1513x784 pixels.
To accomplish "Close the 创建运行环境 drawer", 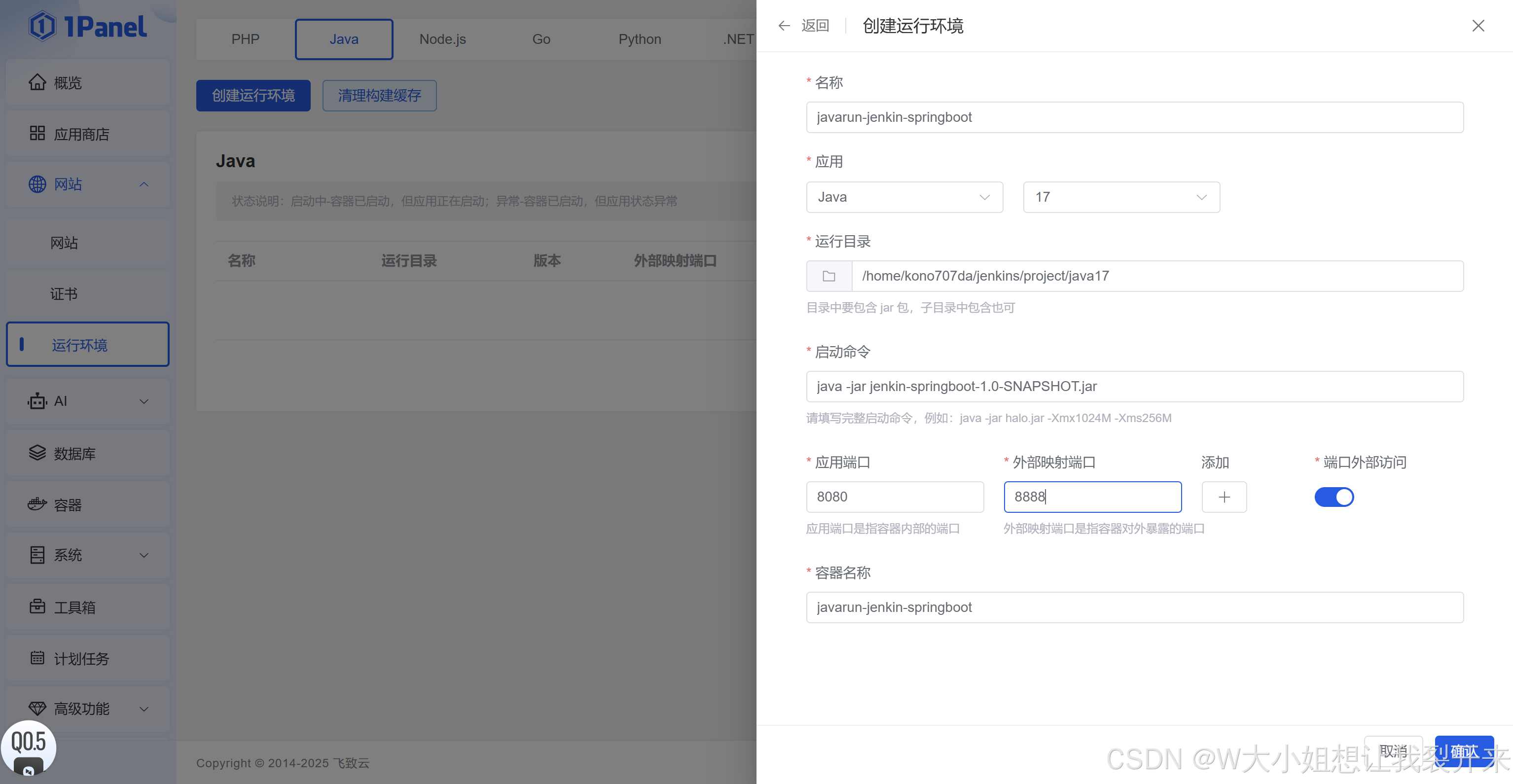I will (1478, 25).
